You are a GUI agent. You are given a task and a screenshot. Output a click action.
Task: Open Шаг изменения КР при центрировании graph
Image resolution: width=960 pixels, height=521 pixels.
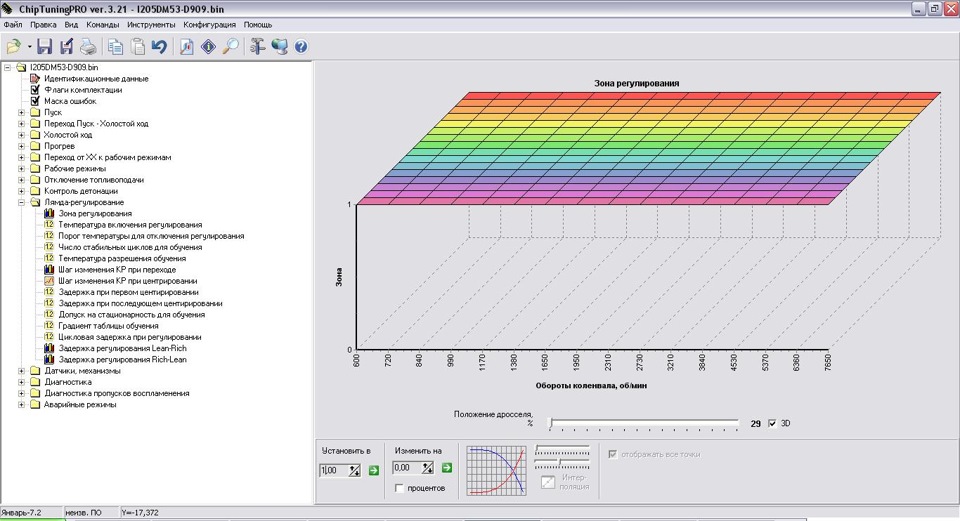click(x=127, y=281)
